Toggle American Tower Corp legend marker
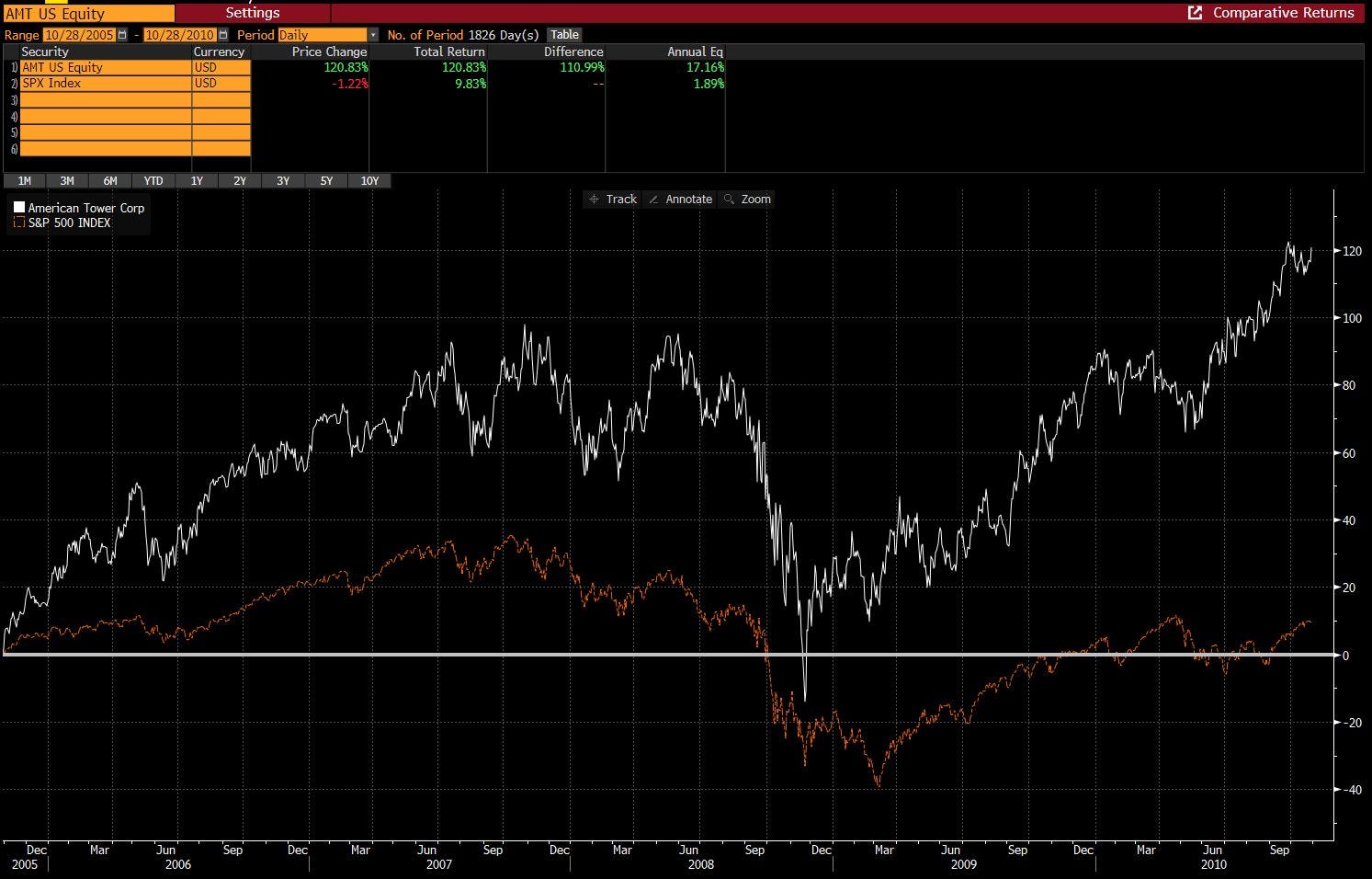The image size is (1372, 879). click(19, 208)
